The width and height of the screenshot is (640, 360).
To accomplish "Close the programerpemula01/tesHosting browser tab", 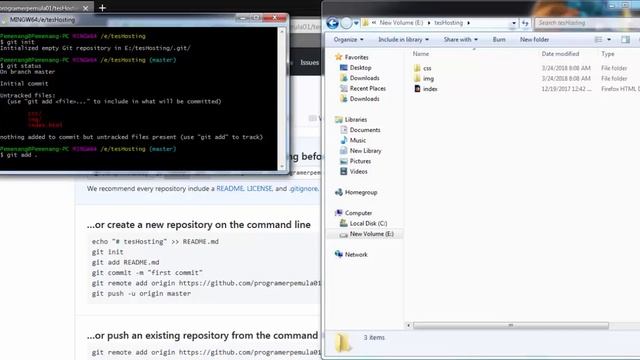I will click(x=85, y=8).
